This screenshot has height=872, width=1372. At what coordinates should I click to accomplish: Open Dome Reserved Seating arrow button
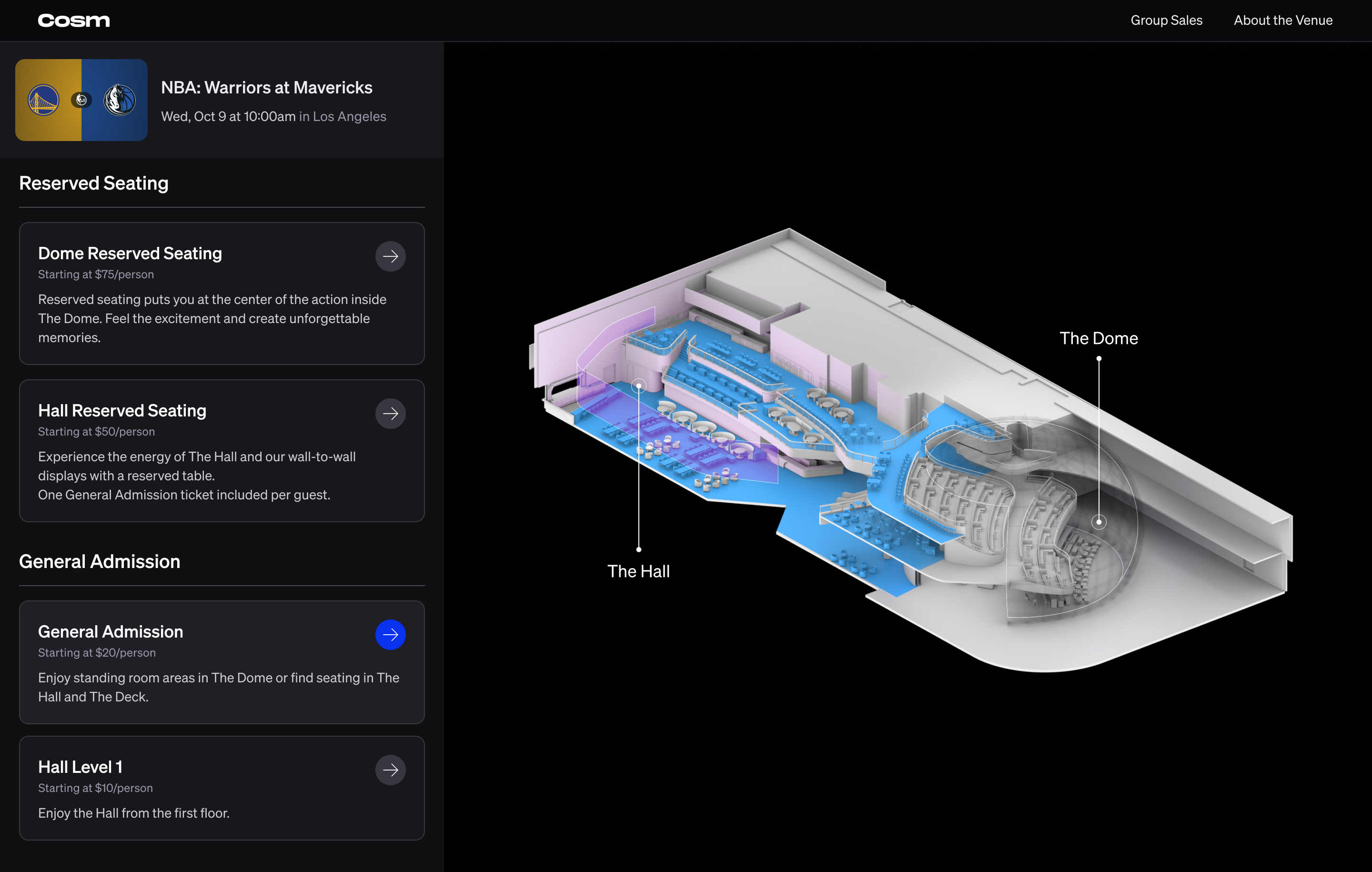click(x=390, y=256)
